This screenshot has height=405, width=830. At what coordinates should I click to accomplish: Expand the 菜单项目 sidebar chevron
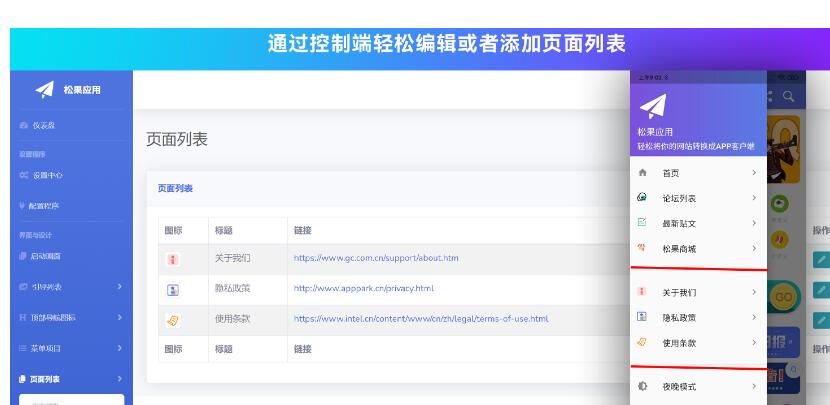(x=120, y=348)
